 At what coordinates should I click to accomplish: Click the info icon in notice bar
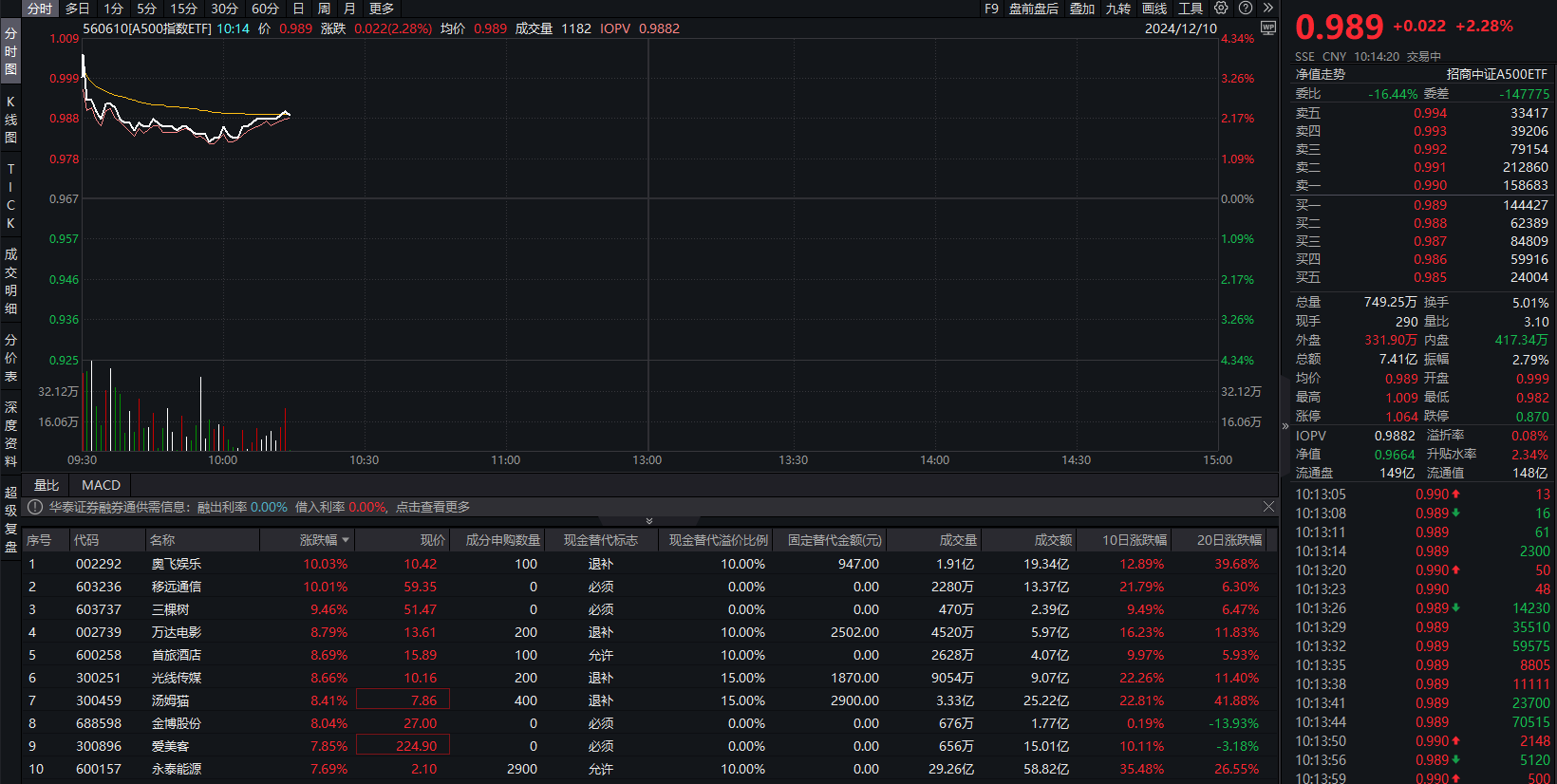(x=35, y=508)
